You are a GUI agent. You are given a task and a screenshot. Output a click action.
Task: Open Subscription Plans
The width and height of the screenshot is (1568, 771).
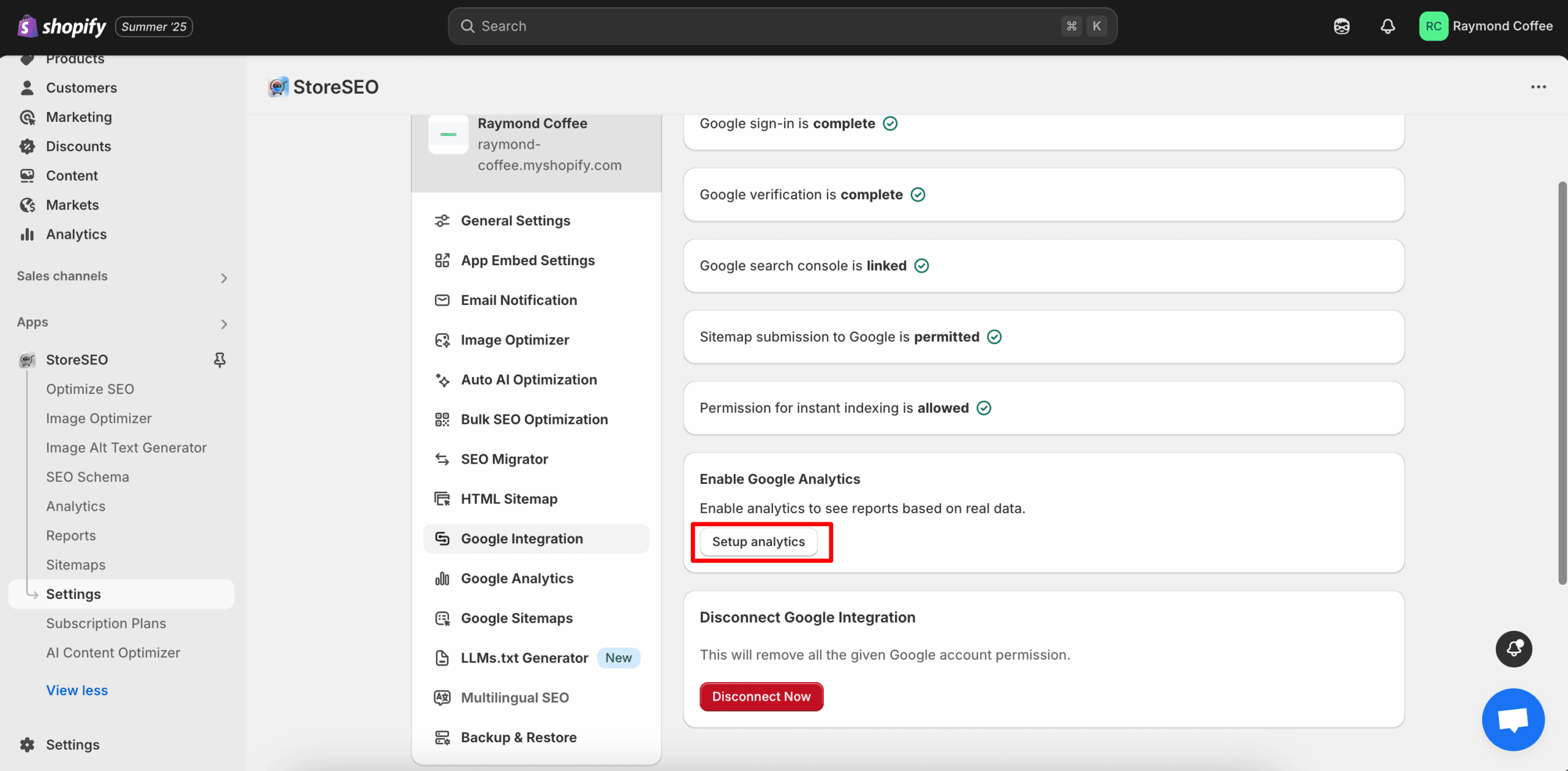click(106, 624)
